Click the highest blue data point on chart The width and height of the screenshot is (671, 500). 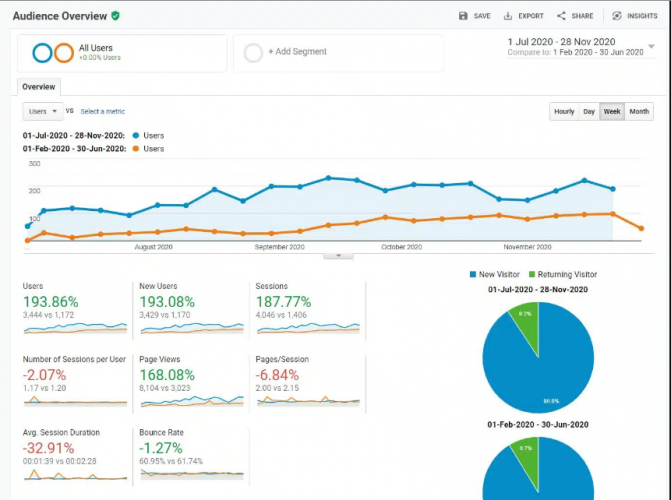(328, 178)
